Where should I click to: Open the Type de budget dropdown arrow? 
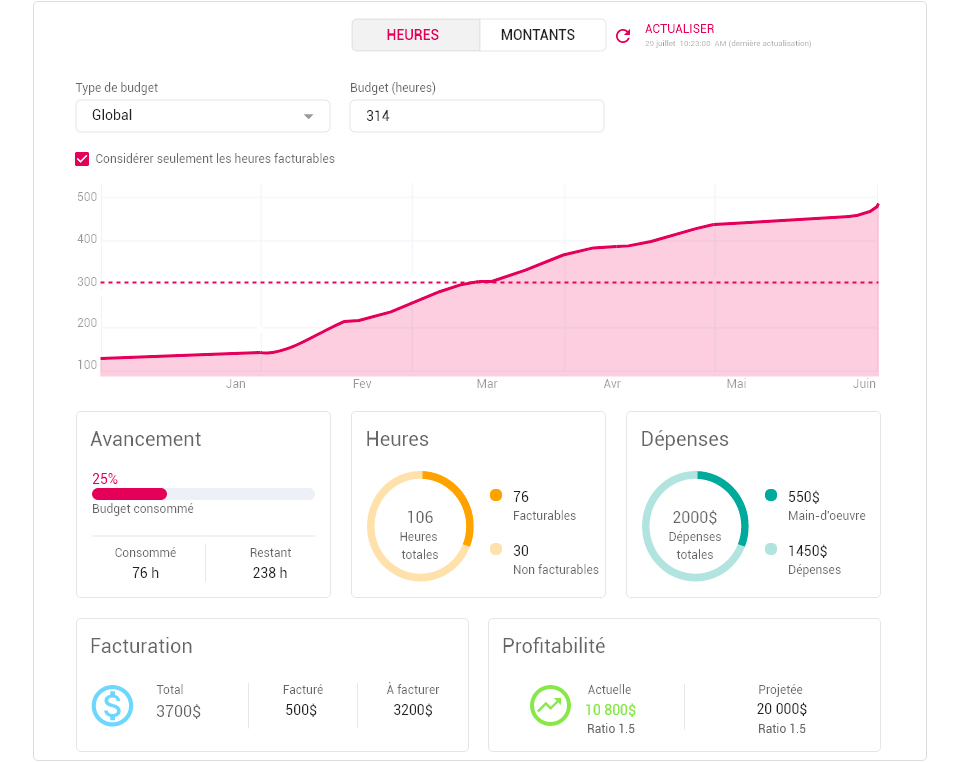[x=309, y=116]
